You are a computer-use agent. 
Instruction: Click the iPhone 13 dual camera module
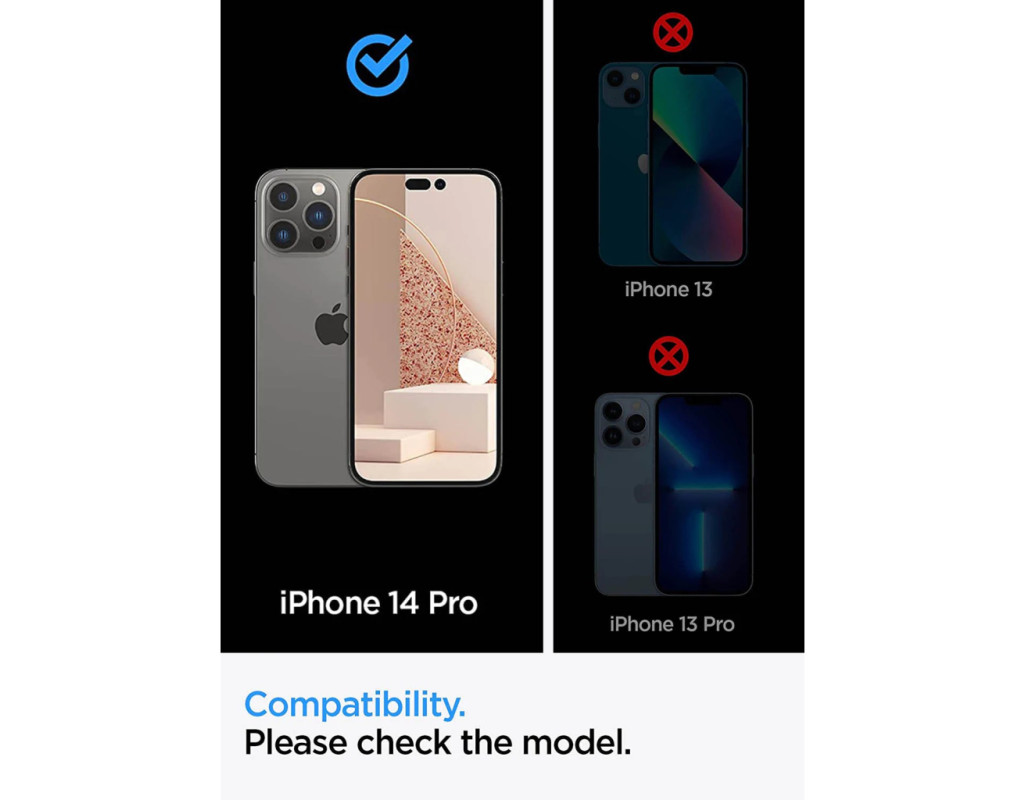point(624,86)
